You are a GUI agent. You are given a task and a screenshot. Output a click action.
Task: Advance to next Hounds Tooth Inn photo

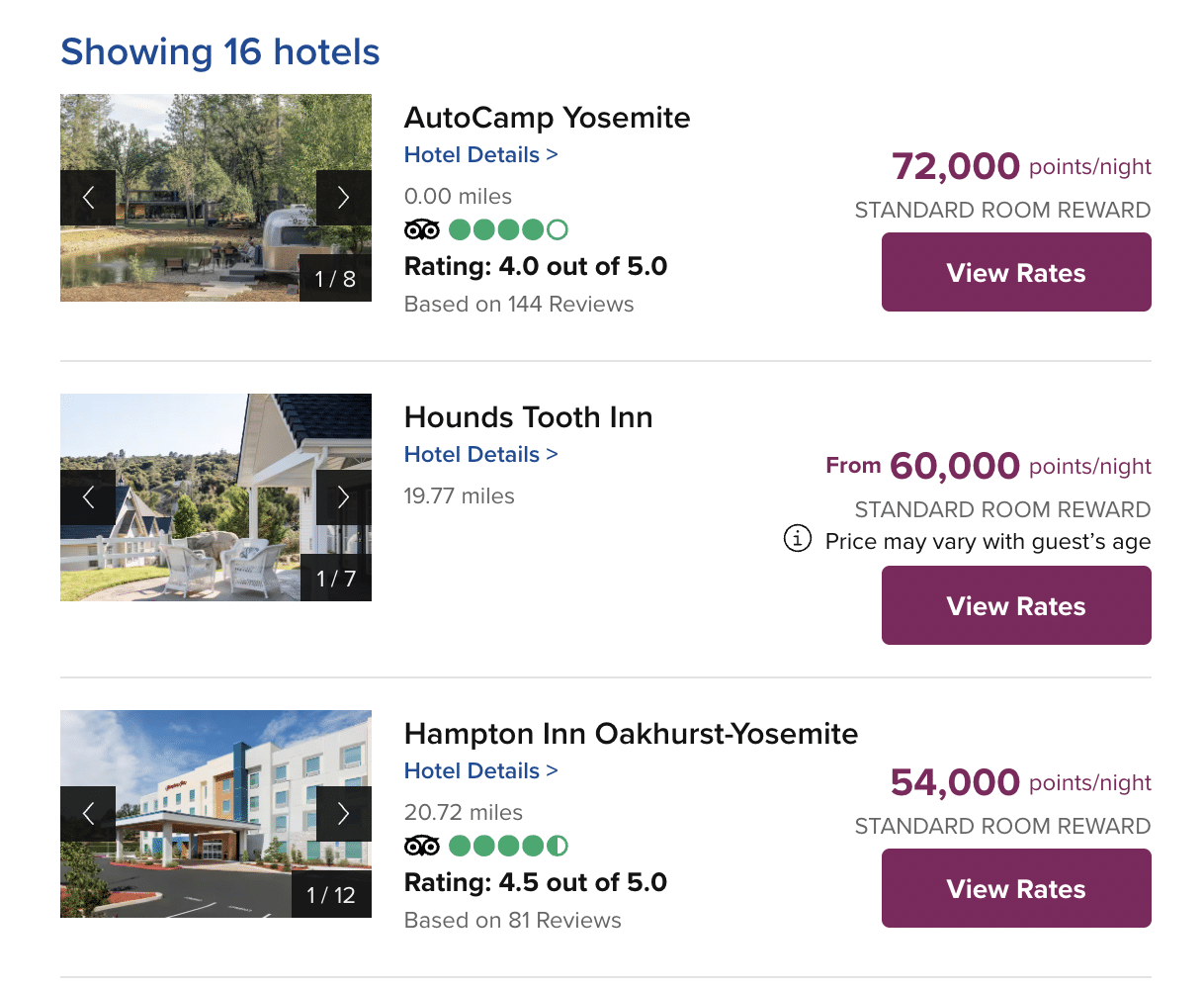pyautogui.click(x=343, y=497)
